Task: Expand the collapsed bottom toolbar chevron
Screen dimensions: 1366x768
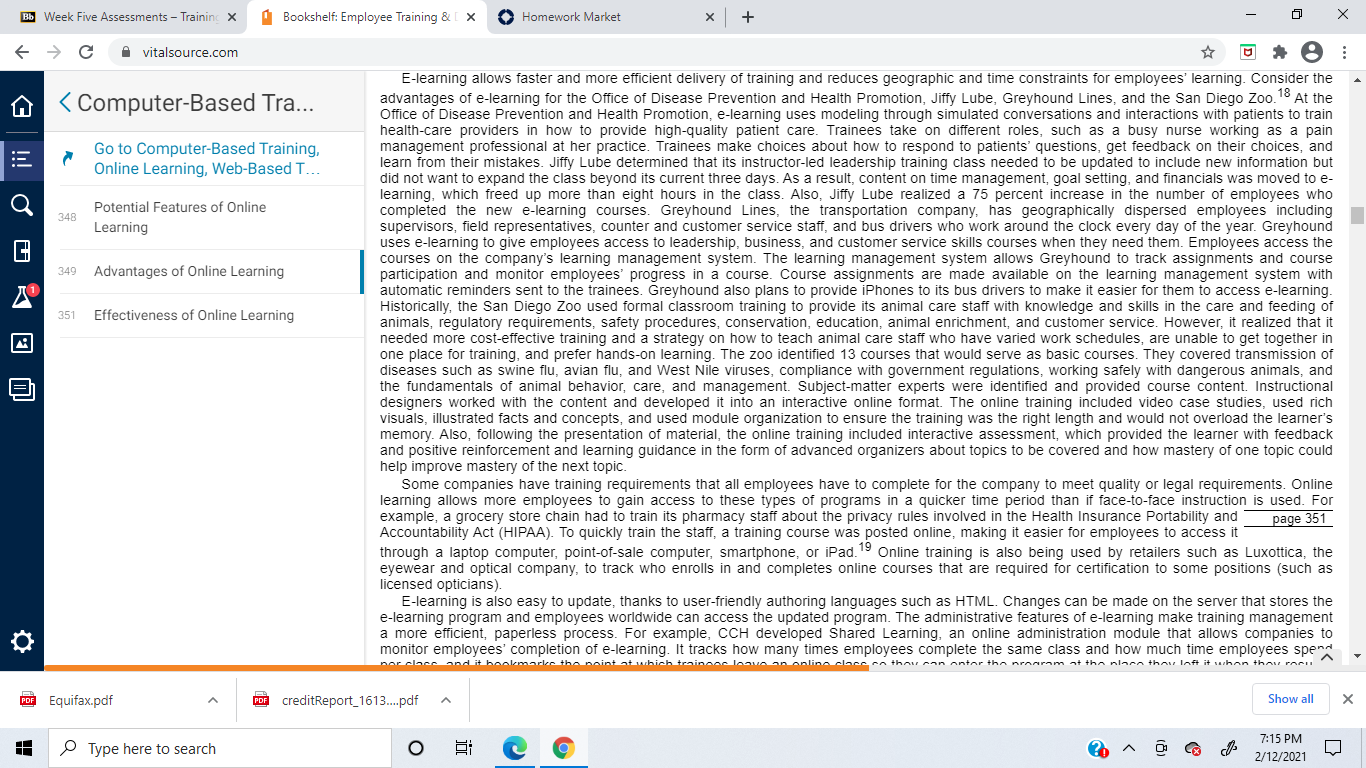Action: [x=1327, y=657]
